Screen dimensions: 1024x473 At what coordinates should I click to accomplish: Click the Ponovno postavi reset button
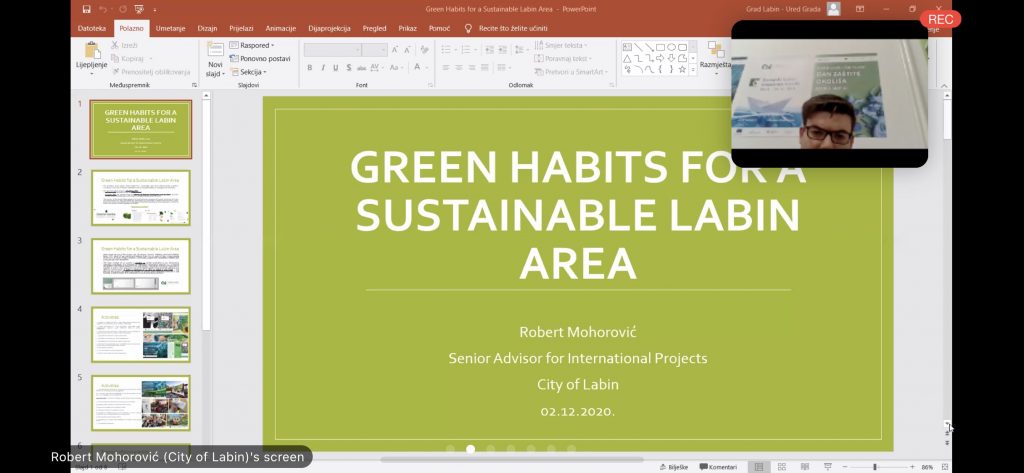(x=260, y=59)
